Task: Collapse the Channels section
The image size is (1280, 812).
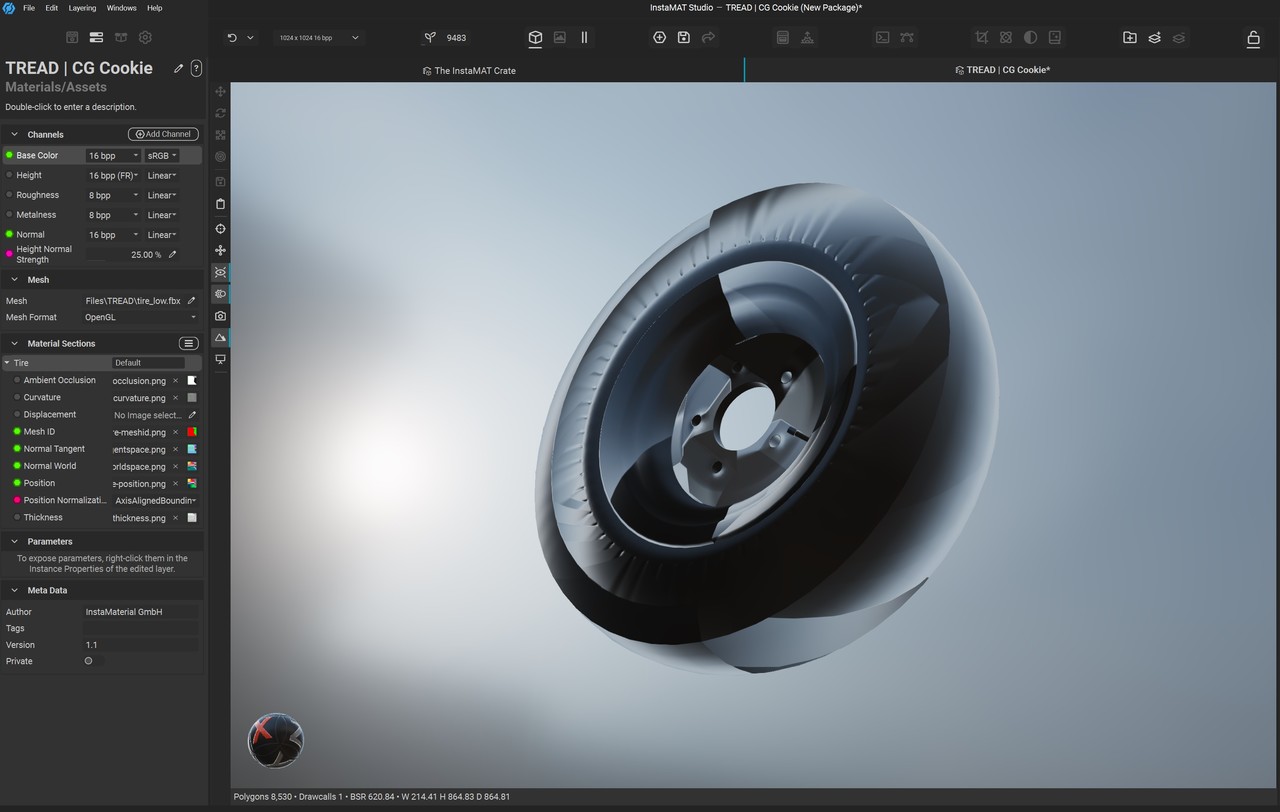Action: coord(15,134)
